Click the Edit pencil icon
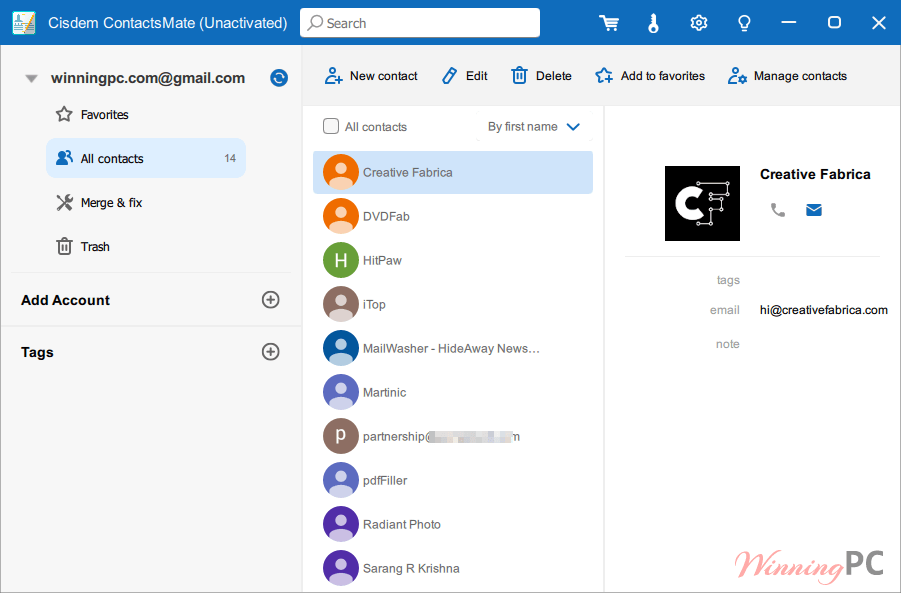This screenshot has width=901, height=593. click(x=449, y=76)
